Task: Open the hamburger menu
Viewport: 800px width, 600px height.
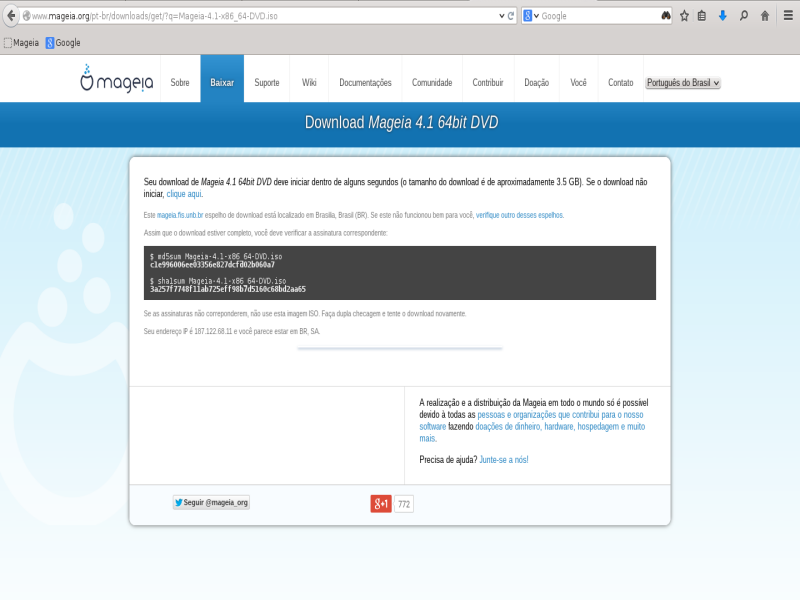Action: coord(788,16)
